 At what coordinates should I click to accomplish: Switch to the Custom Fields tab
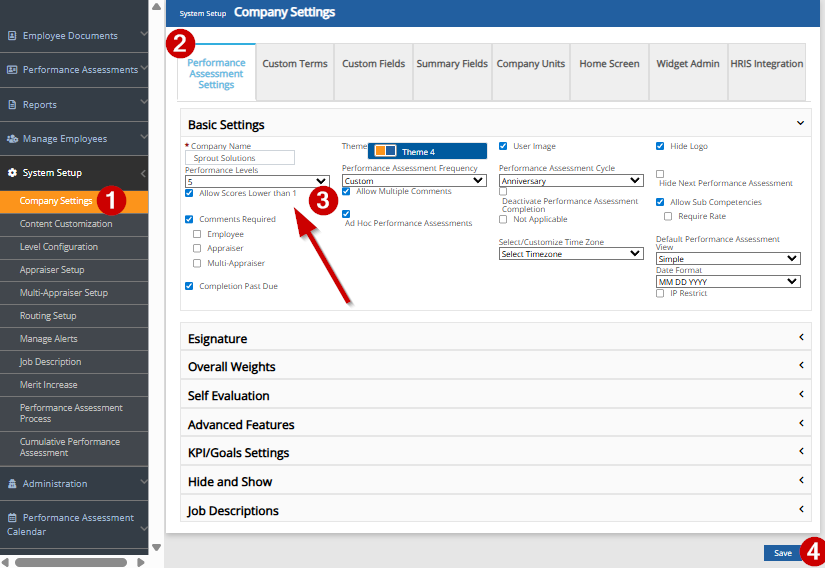click(373, 64)
